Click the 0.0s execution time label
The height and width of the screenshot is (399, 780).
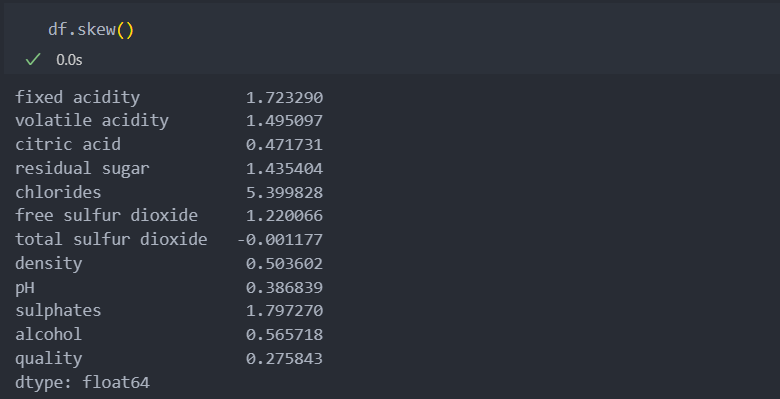69,60
